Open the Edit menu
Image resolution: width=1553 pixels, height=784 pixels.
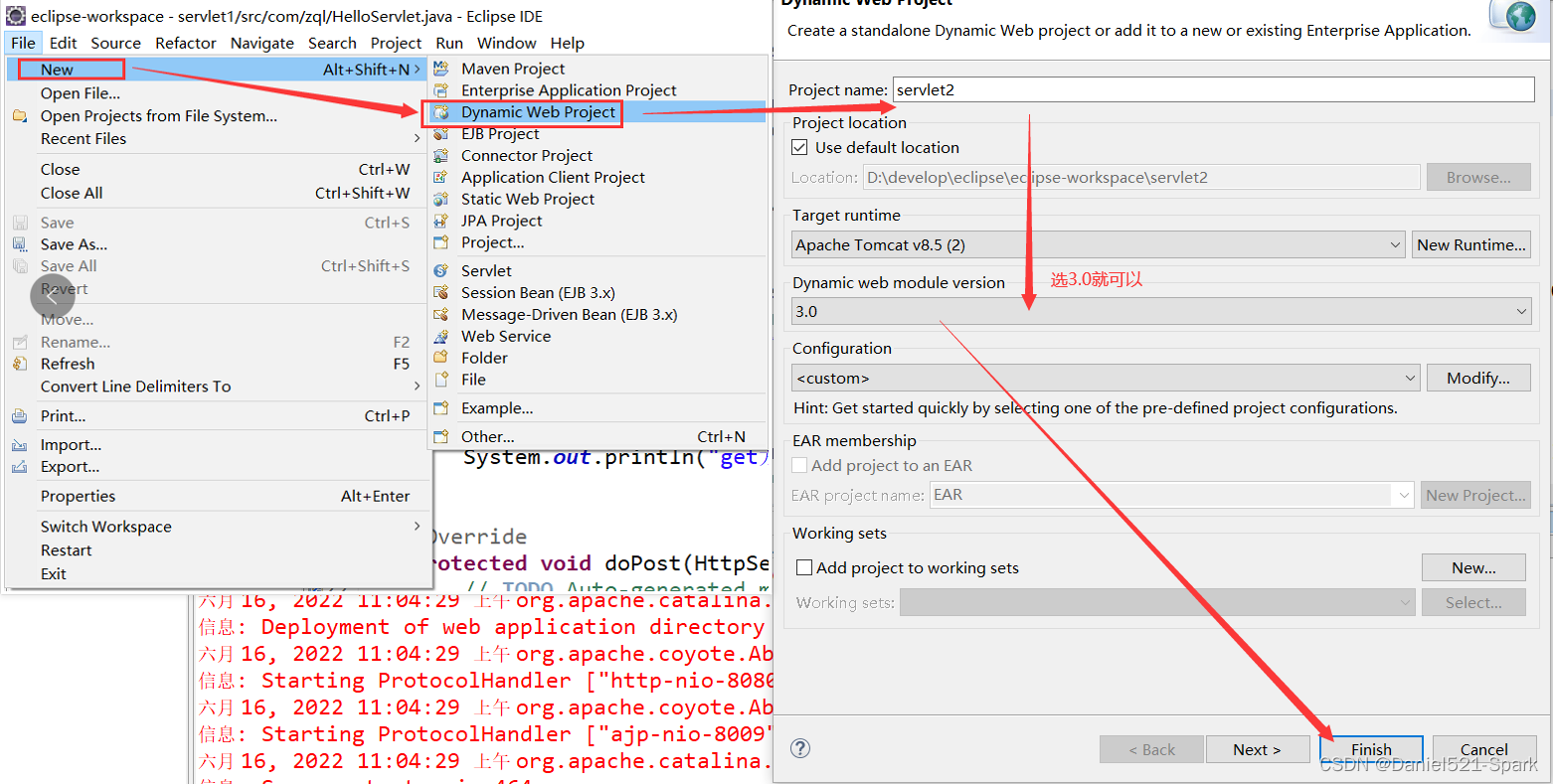click(x=63, y=43)
